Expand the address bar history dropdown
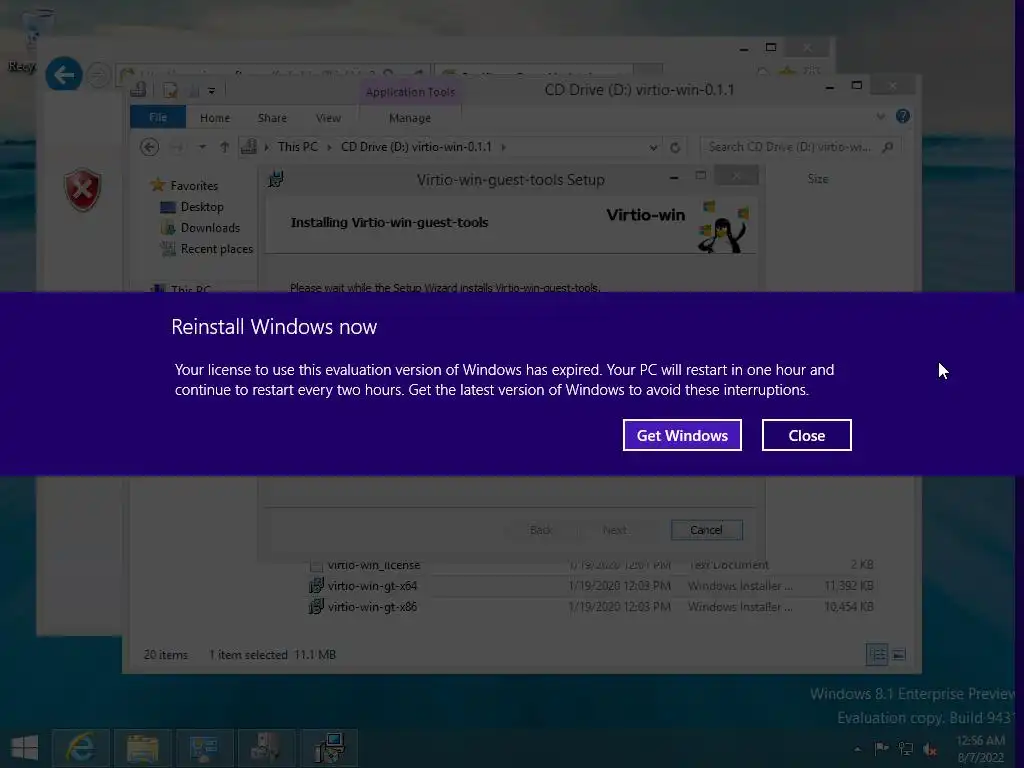 (653, 148)
